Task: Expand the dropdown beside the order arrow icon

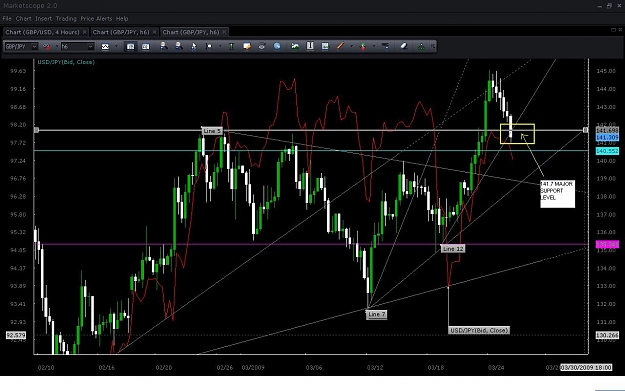Action: point(374,46)
